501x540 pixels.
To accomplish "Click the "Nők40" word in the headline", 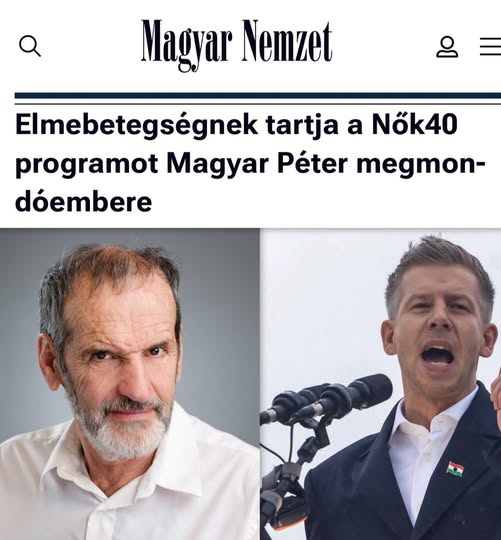I will pos(414,124).
